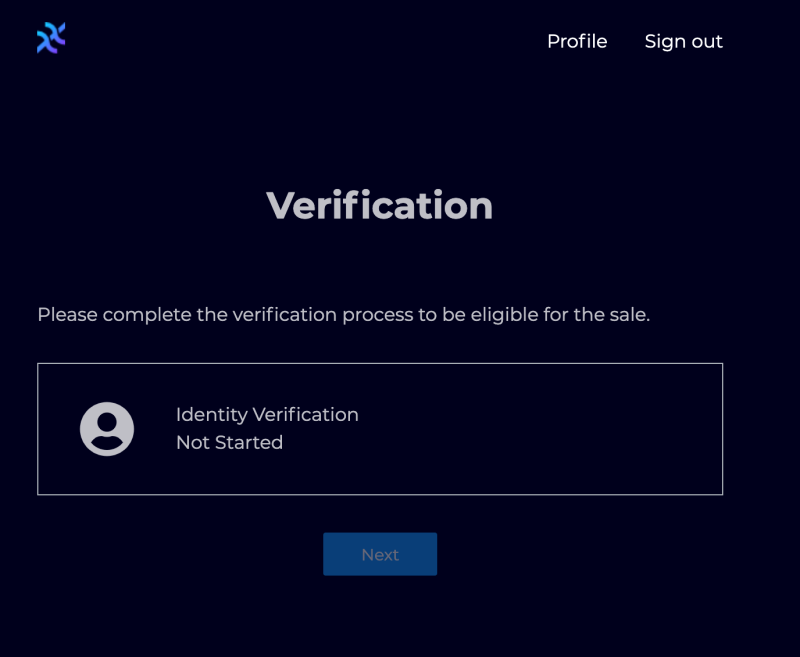Click the Verification page heading
The image size is (800, 657).
tap(380, 205)
